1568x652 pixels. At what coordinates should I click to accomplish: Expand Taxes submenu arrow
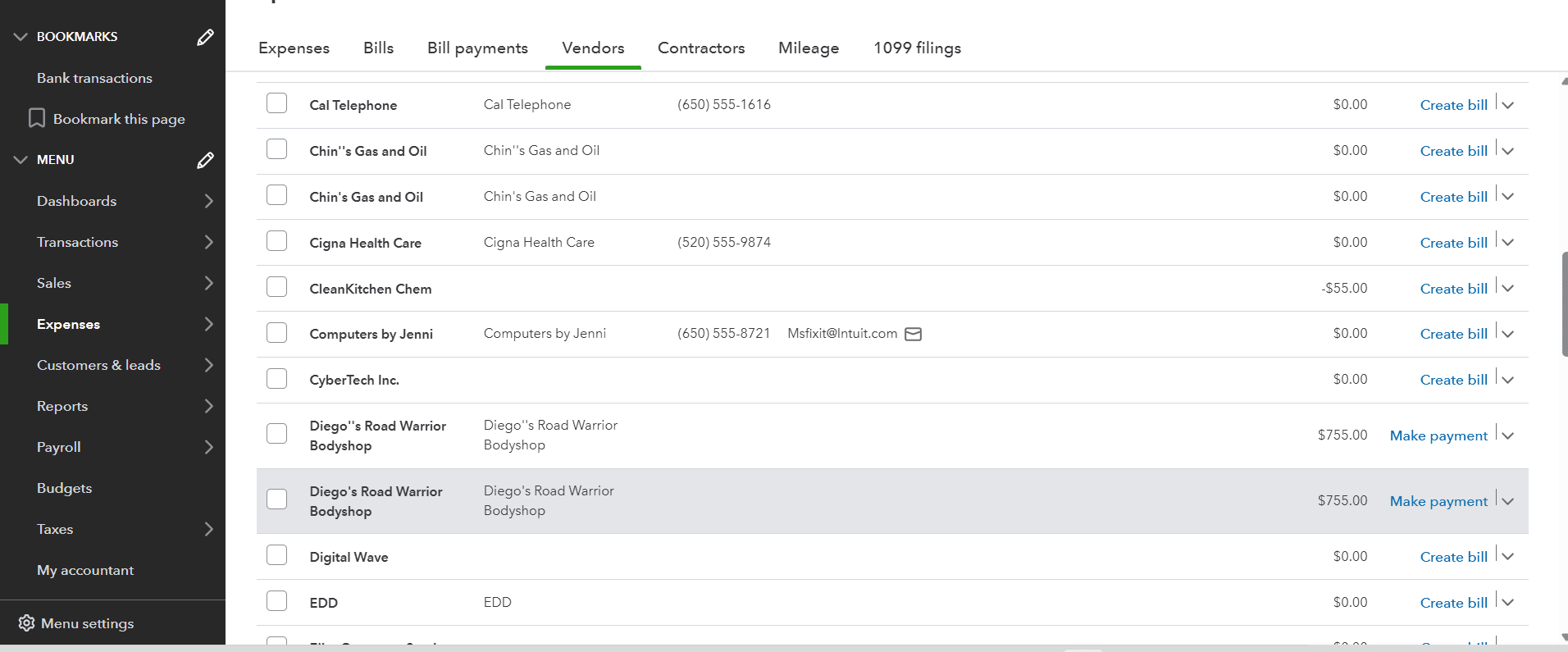click(208, 529)
